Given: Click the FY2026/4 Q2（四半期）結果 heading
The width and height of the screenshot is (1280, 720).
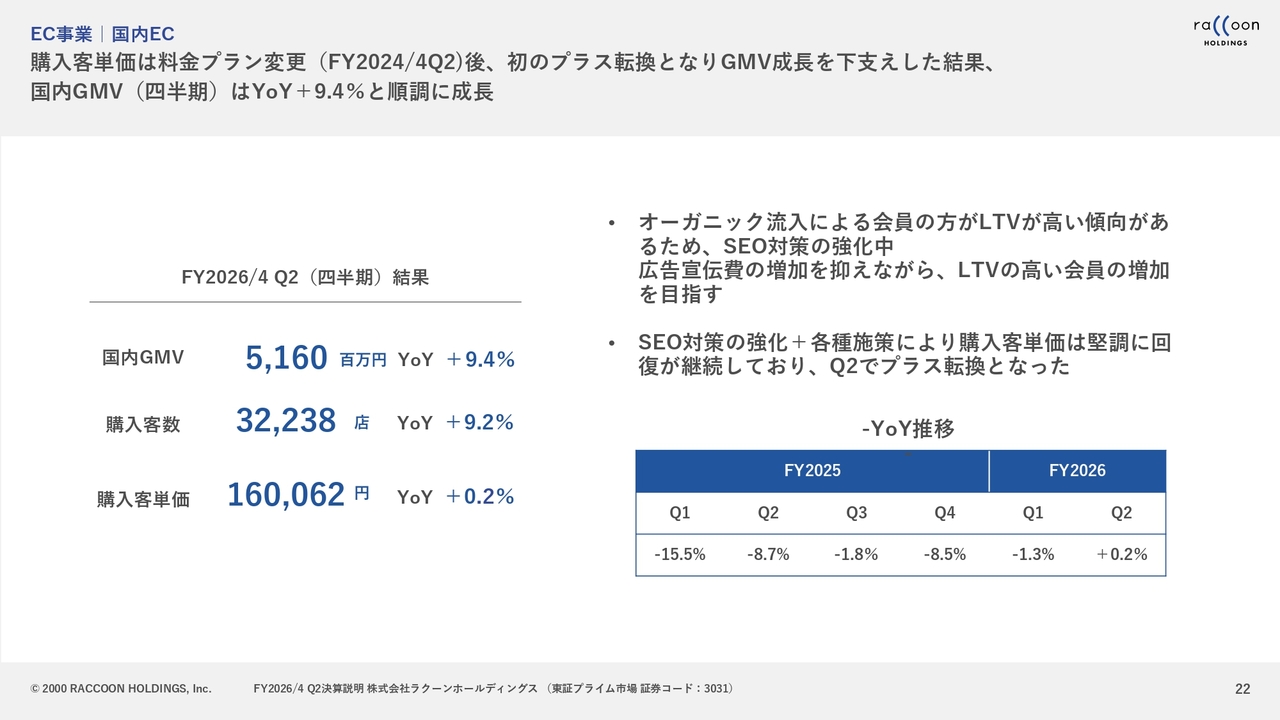Looking at the screenshot, I should (305, 277).
